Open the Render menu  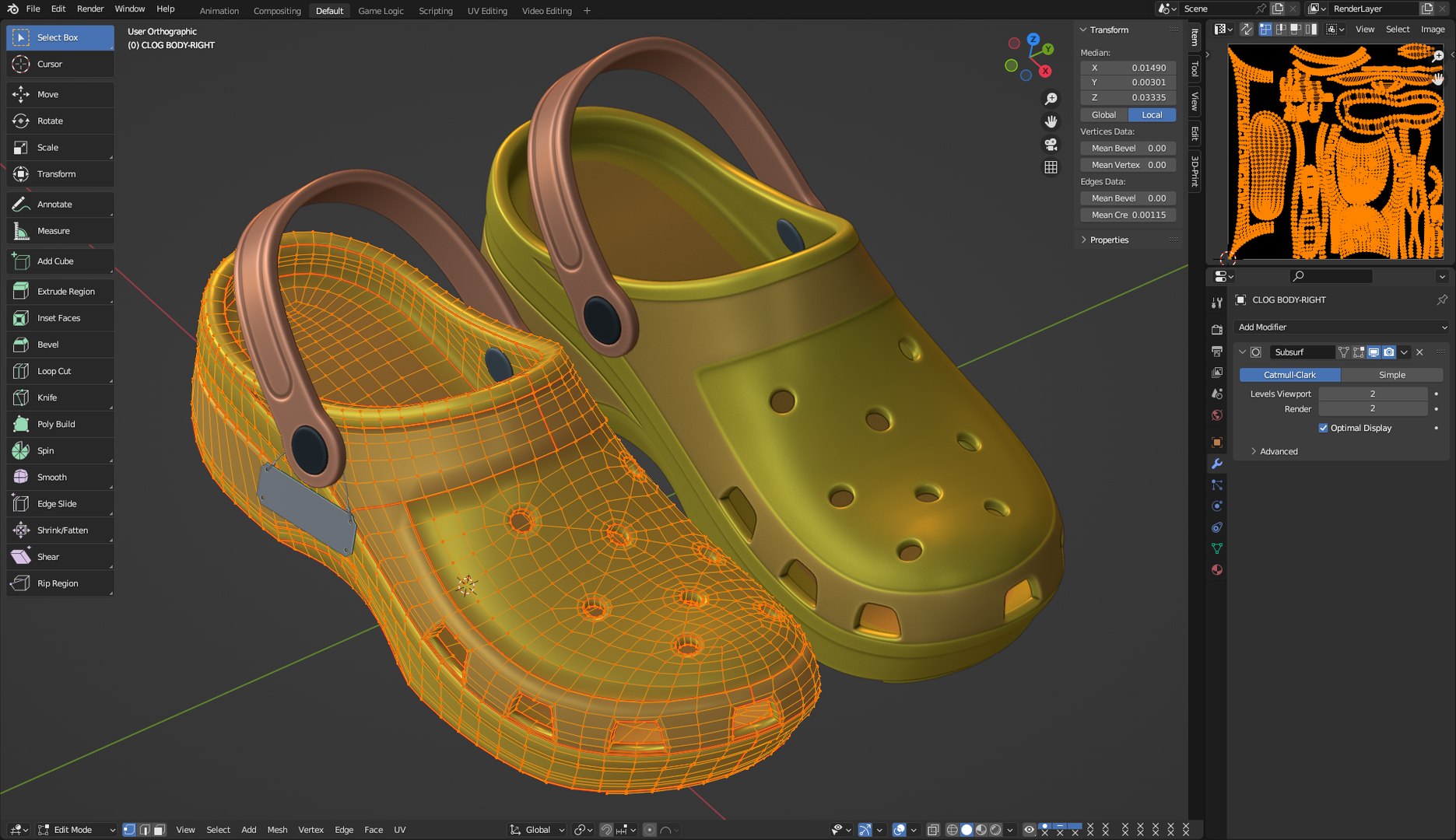point(90,9)
